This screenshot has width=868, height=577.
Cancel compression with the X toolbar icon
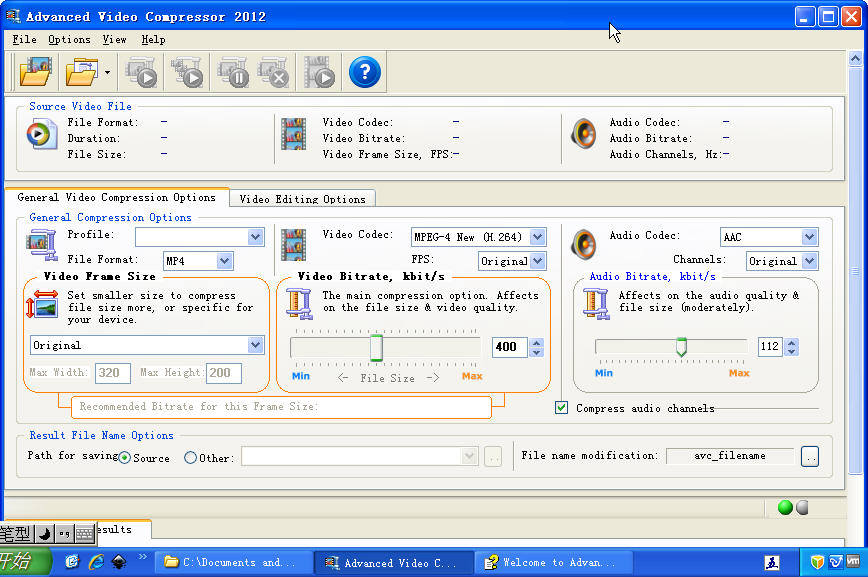point(276,71)
